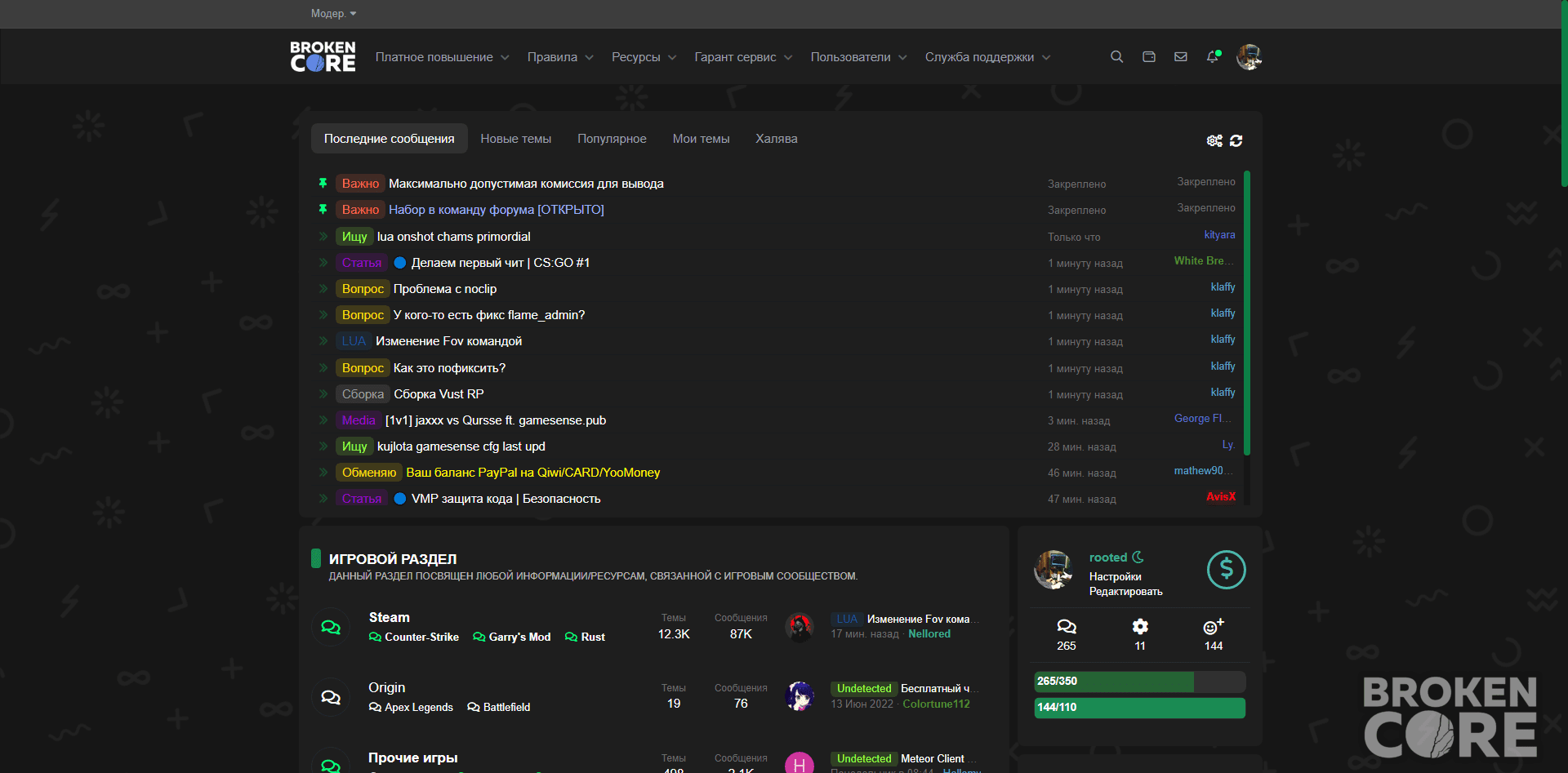Open the notifications bell icon

(x=1213, y=56)
